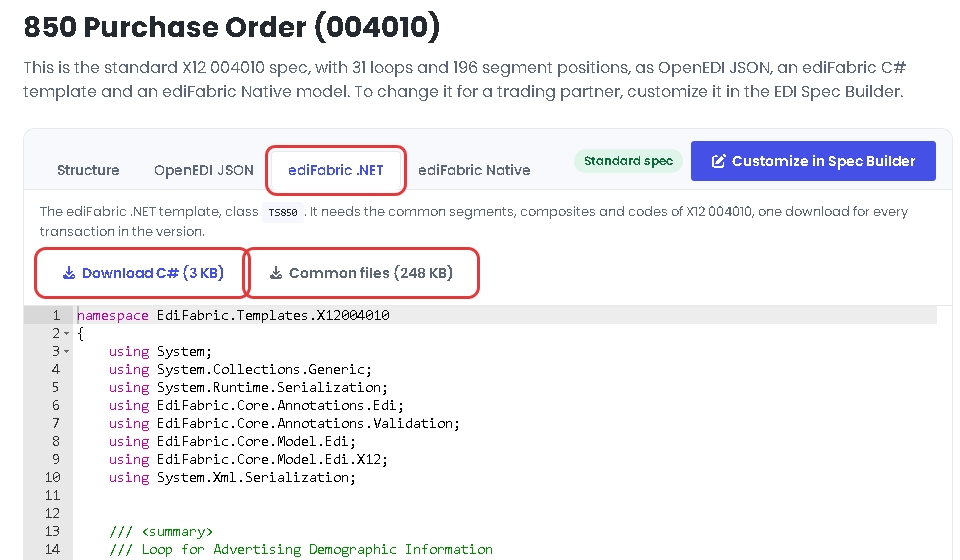Collapse code fold arrow at line 2
Viewport: 960px width, 560px height.
67,334
